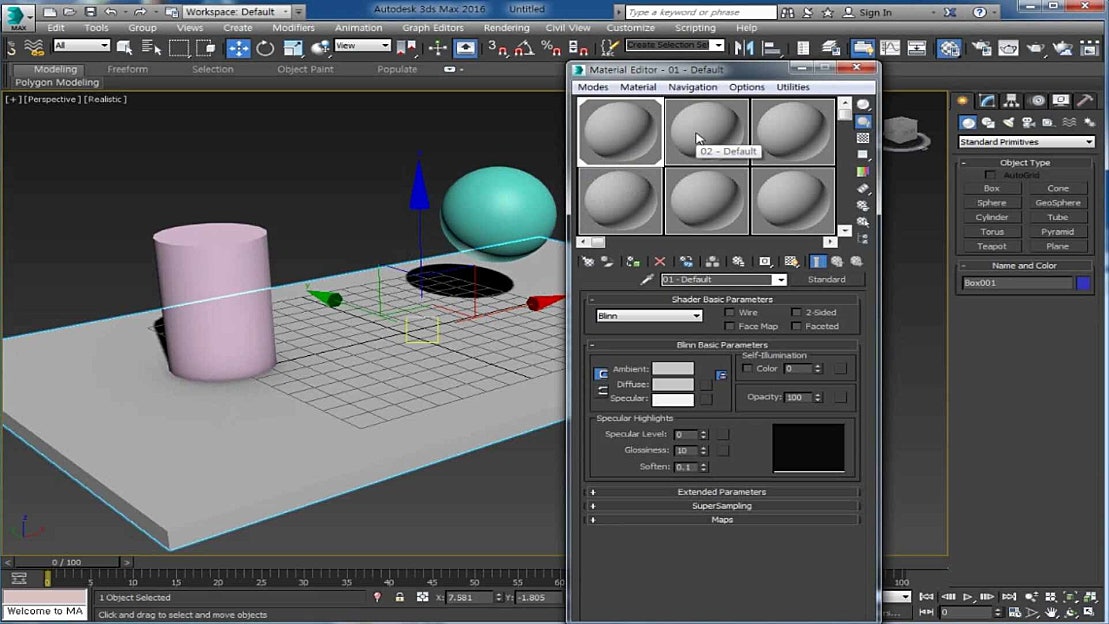Click the Rendering menu
The image size is (1109, 624).
(x=506, y=27)
